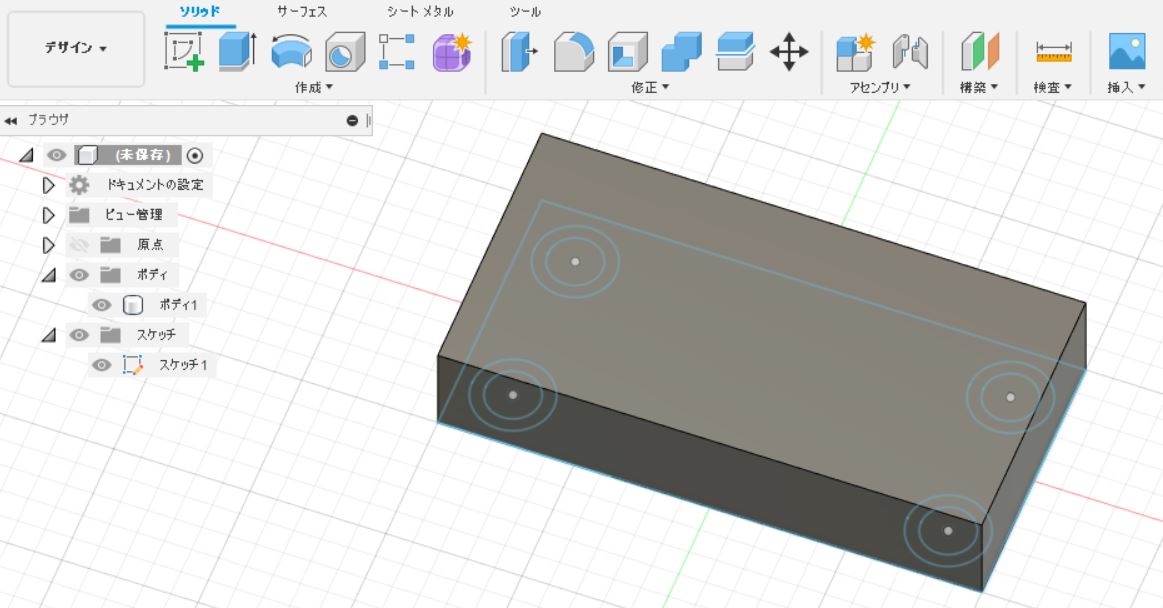The image size is (1163, 608).
Task: Hide ボディ1 using its eye icon
Action: pyautogui.click(x=102, y=305)
